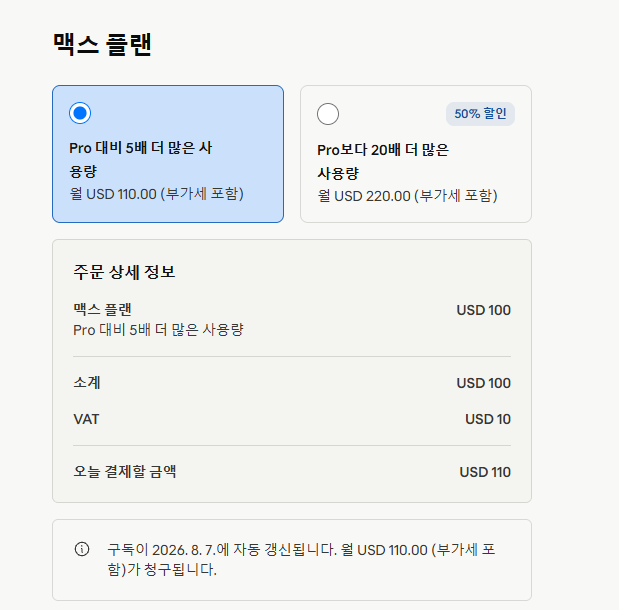Screen dimensions: 619x610
Task: Click the 소계 subtotal label
Action: tap(87, 383)
